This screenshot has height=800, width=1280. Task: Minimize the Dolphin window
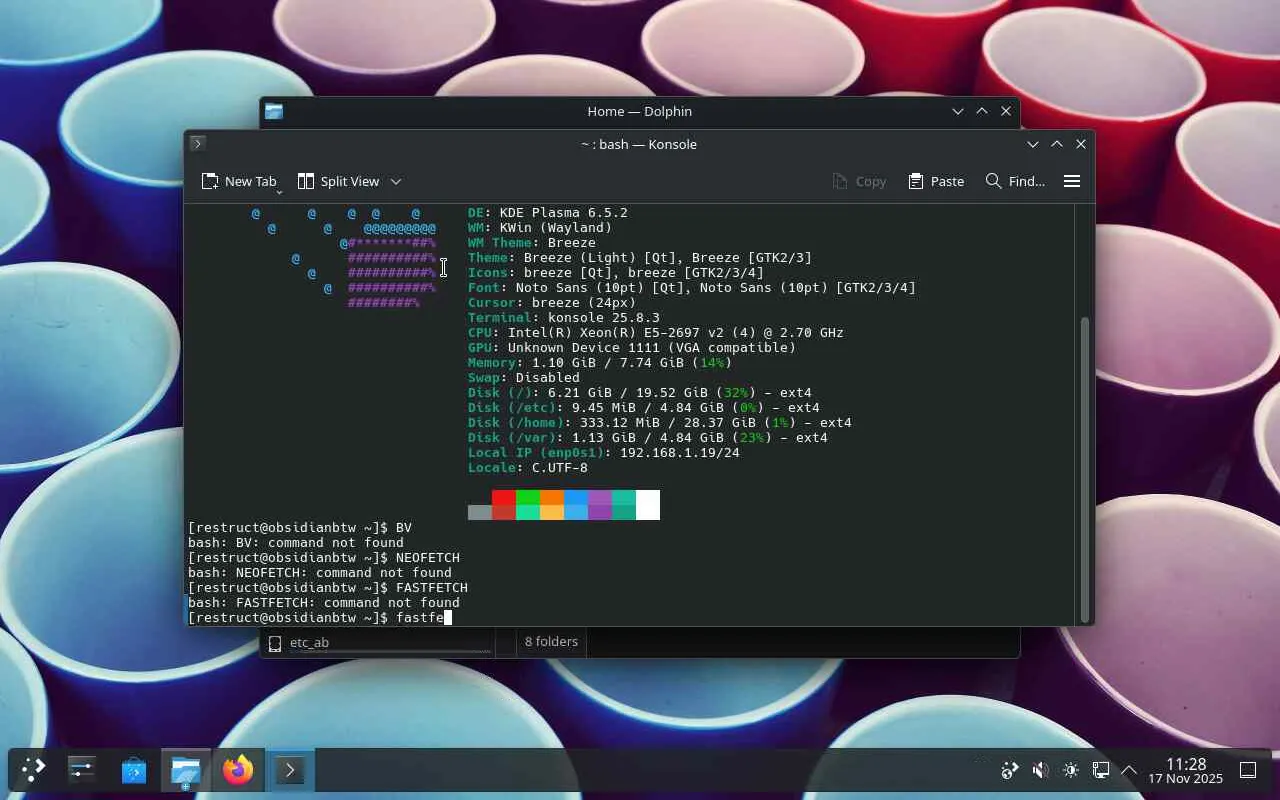(958, 111)
